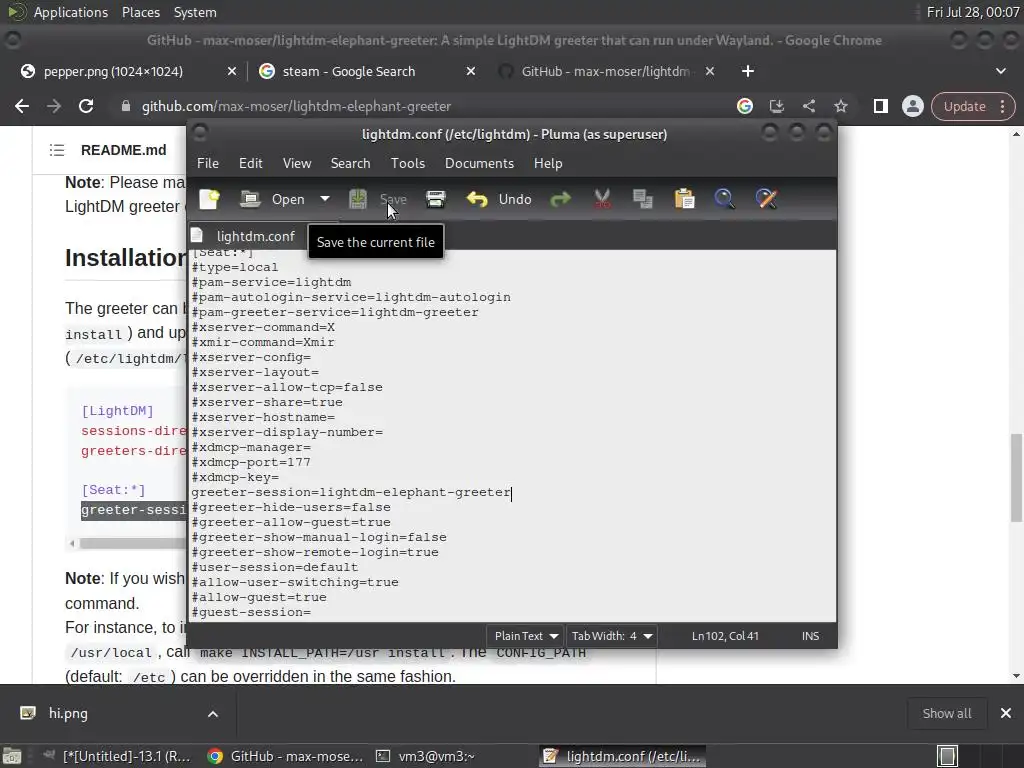Screen dimensions: 1024x768
Task: Click the greeter-session=lightdm-elephant-greeter line
Action: point(351,492)
